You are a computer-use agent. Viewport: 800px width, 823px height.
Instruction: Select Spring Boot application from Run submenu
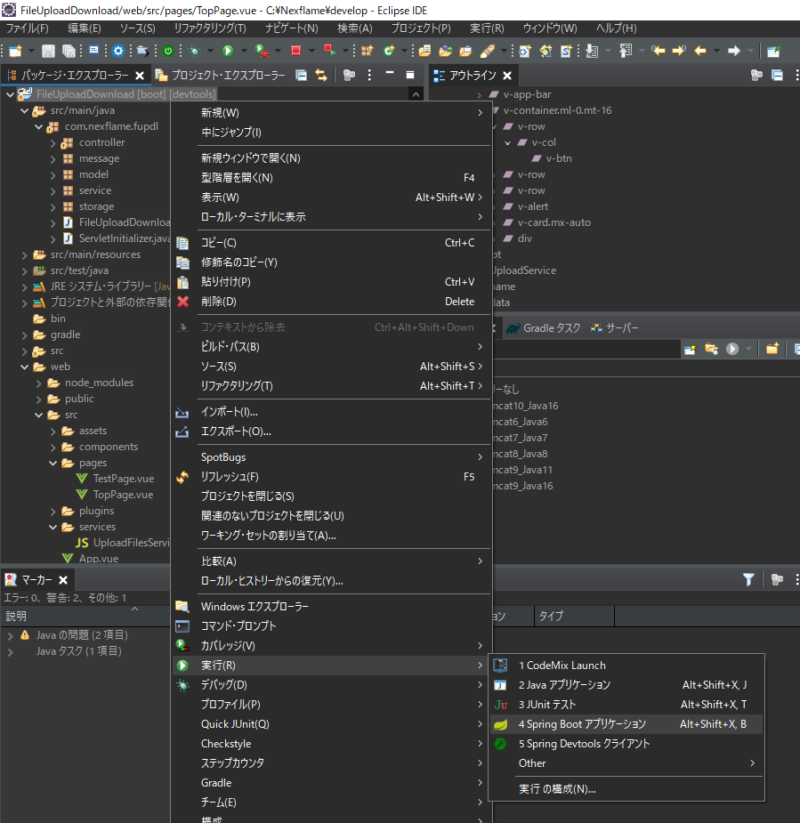pyautogui.click(x=582, y=724)
